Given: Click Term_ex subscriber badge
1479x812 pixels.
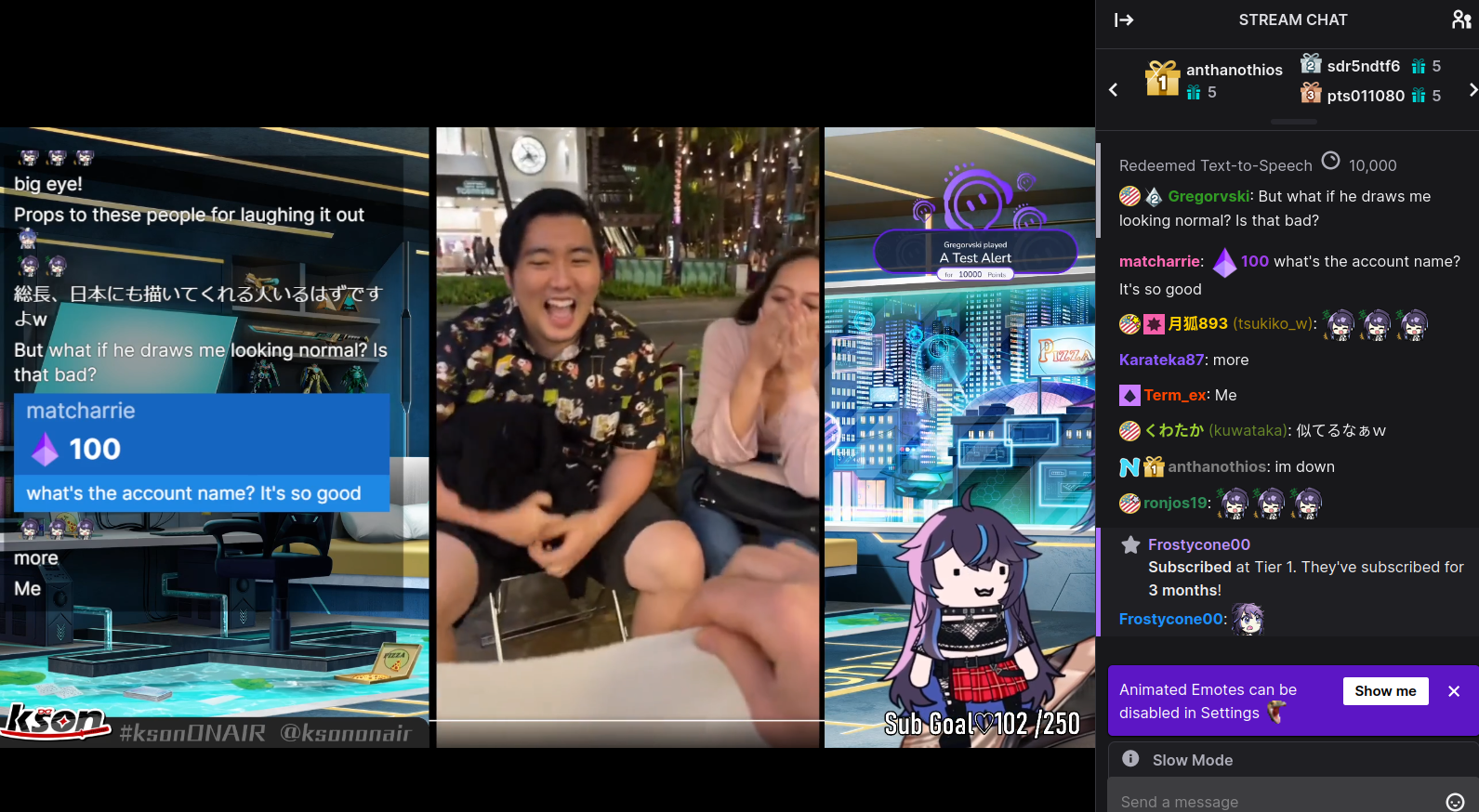Looking at the screenshot, I should tap(1129, 396).
